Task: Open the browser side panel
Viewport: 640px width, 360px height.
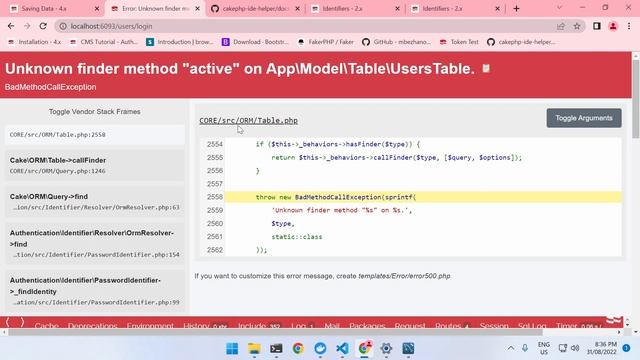Action: (x=597, y=26)
